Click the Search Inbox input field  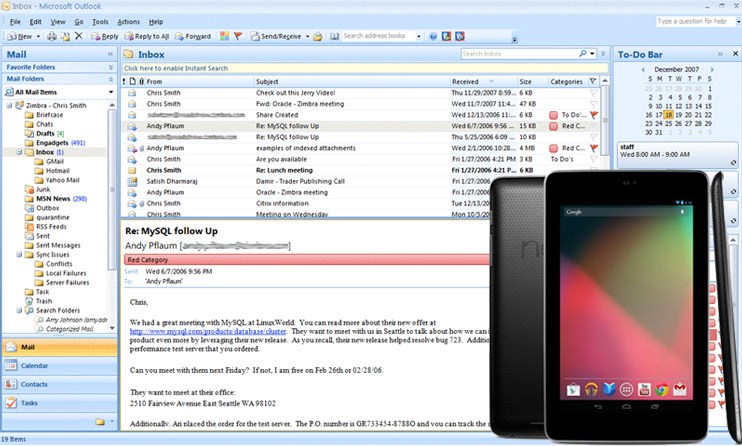(519, 54)
